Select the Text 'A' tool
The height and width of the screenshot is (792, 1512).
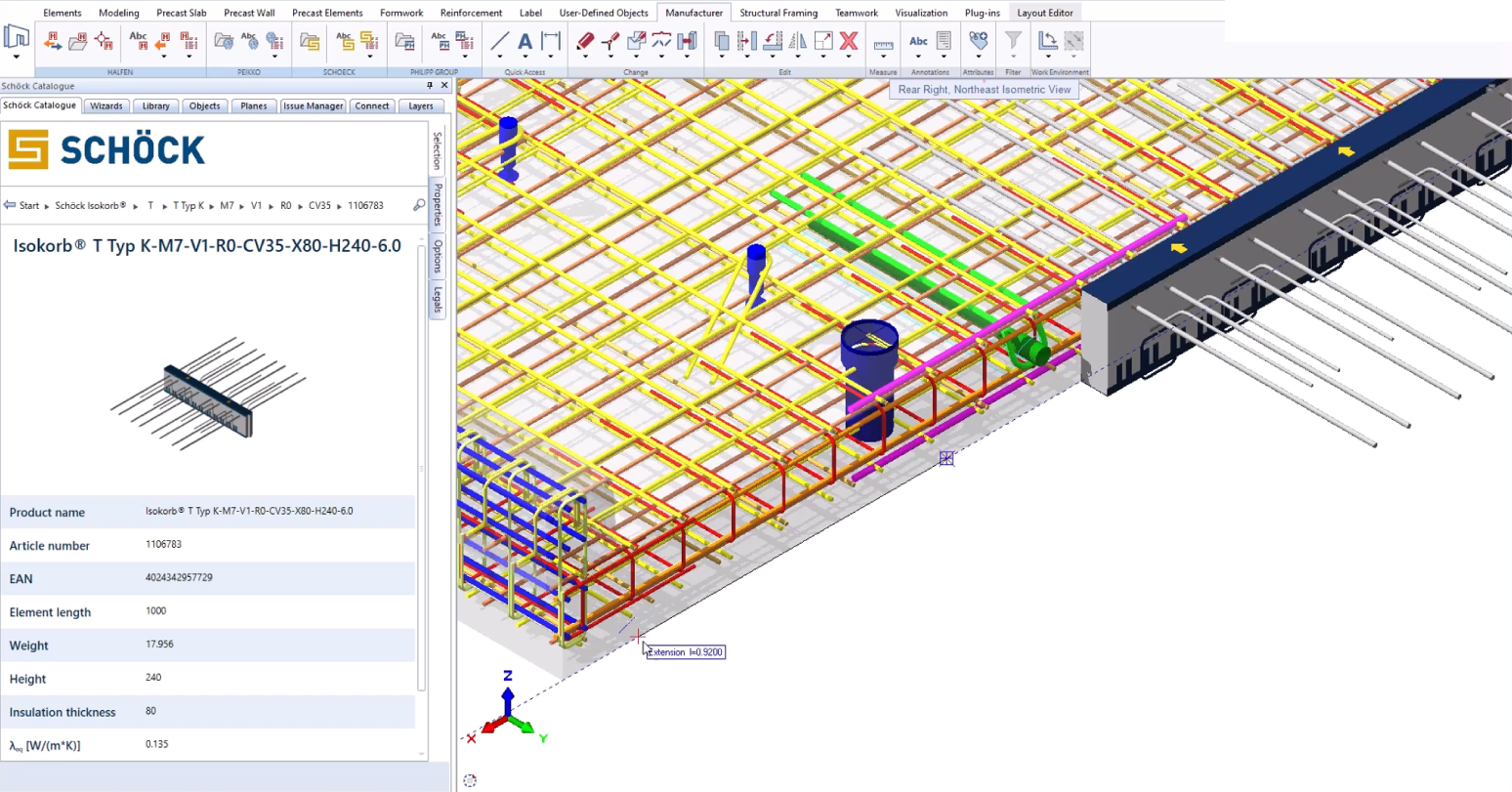tap(525, 40)
